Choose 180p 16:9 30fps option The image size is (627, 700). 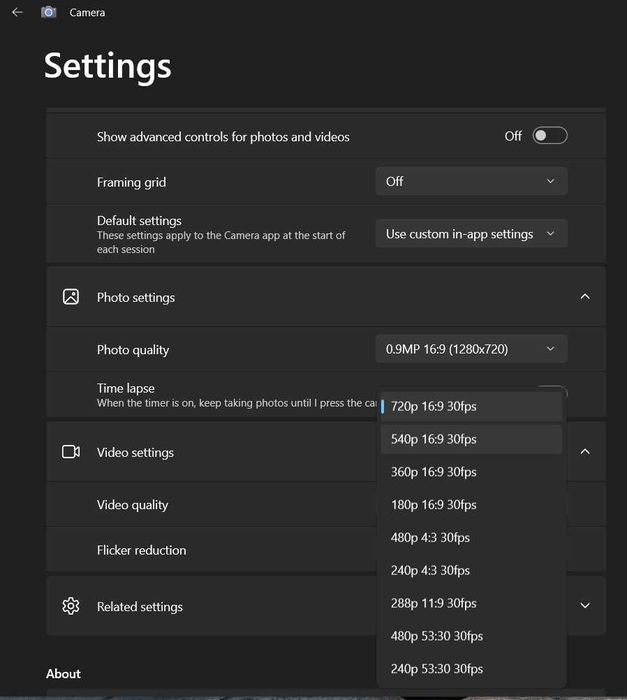[471, 505]
